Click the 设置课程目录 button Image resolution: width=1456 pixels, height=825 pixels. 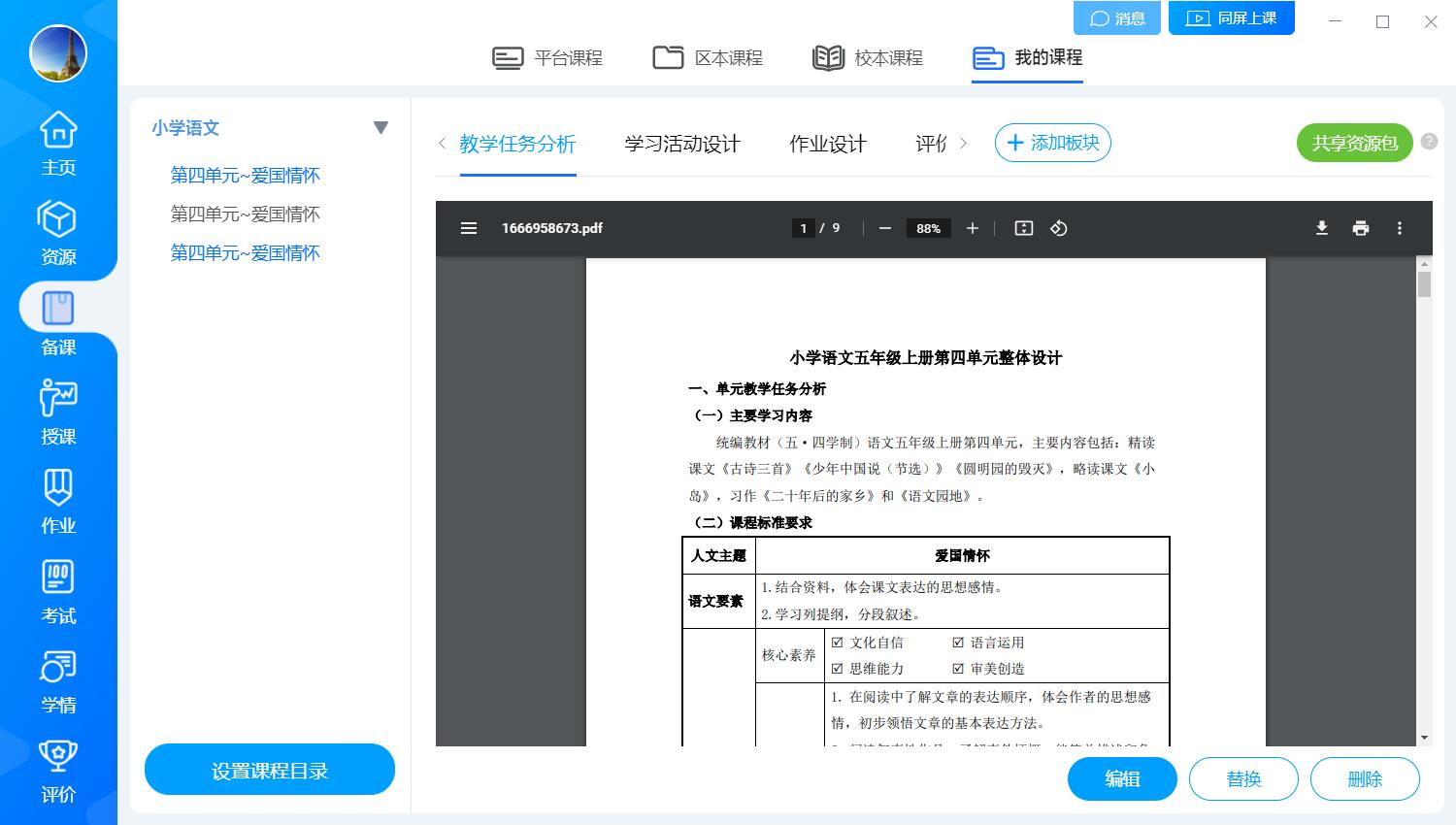click(x=270, y=771)
